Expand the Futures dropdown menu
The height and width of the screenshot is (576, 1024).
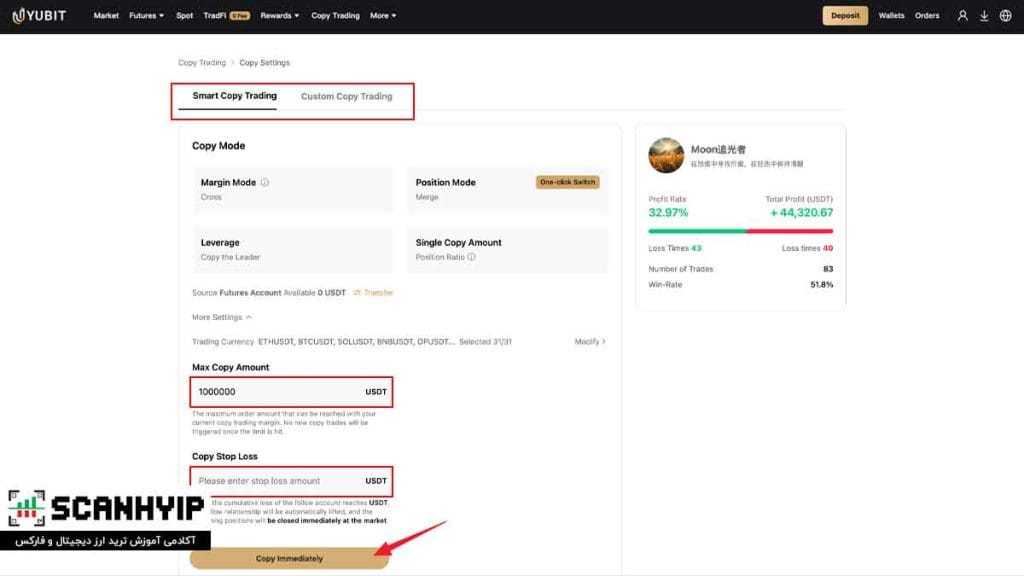coord(146,16)
